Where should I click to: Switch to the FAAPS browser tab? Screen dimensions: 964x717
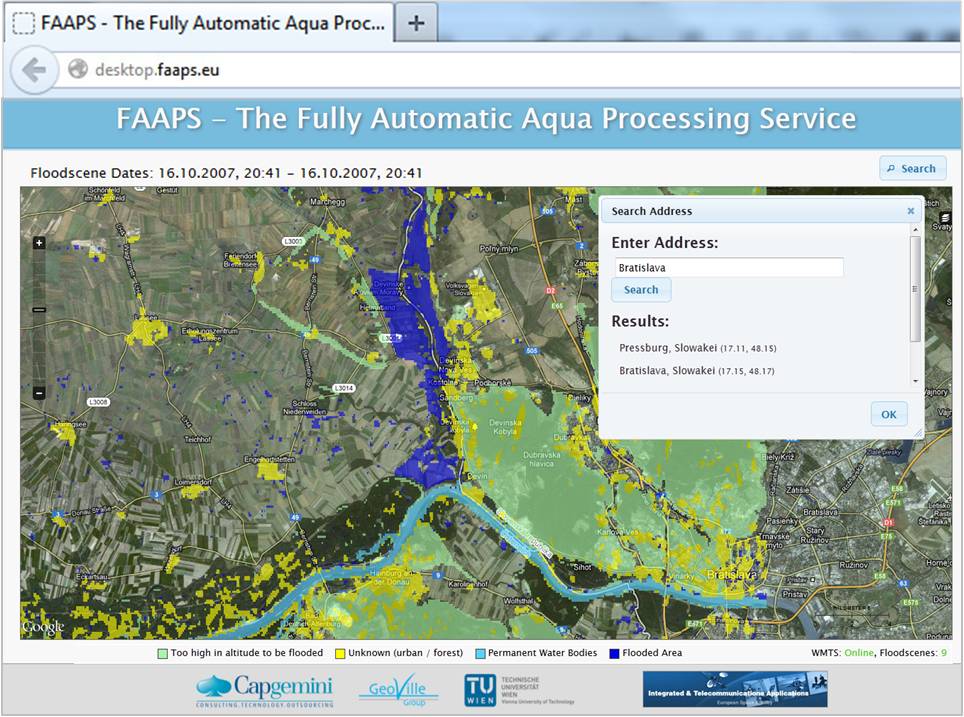[199, 23]
